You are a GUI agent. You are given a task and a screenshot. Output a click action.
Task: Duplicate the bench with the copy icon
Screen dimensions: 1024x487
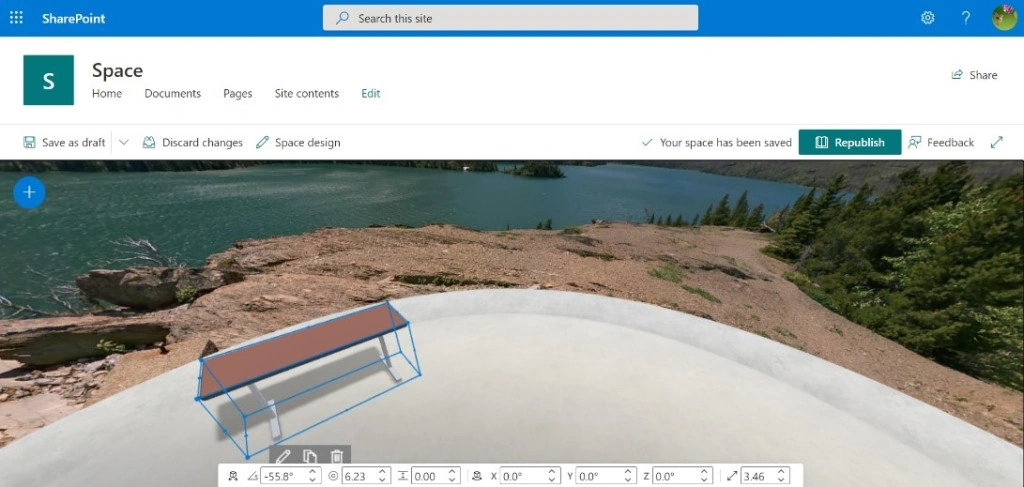tap(310, 456)
